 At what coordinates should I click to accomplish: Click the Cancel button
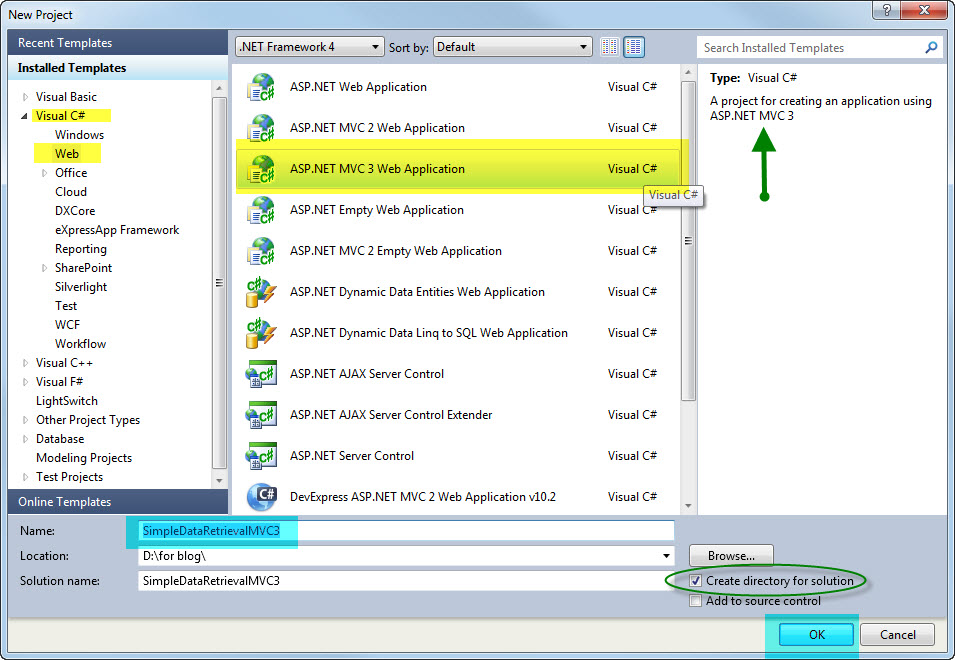[897, 634]
